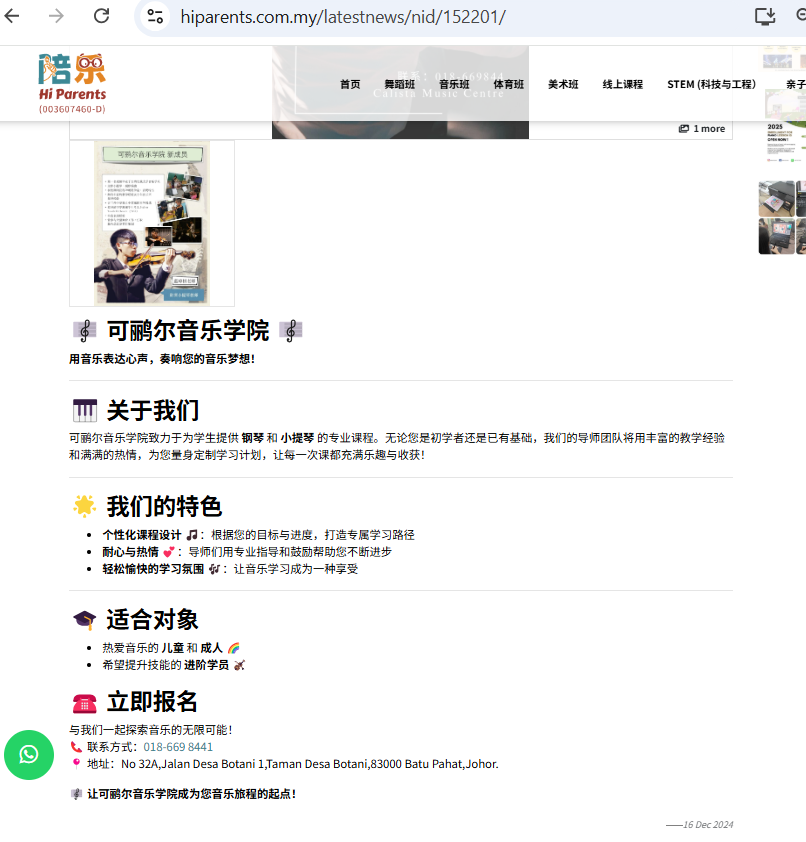Click the red phone handset icon near 联系方式
Viewport: 806px width, 842px height.
point(76,747)
